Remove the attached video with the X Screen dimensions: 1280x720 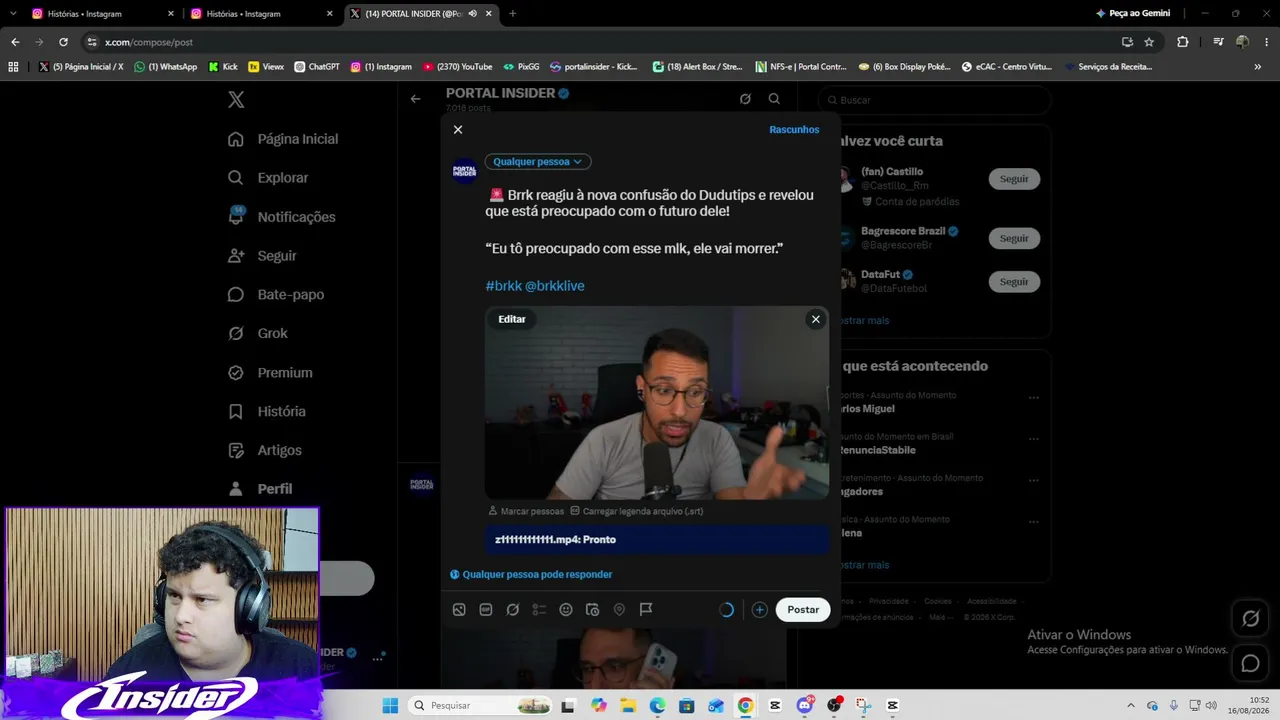point(816,319)
